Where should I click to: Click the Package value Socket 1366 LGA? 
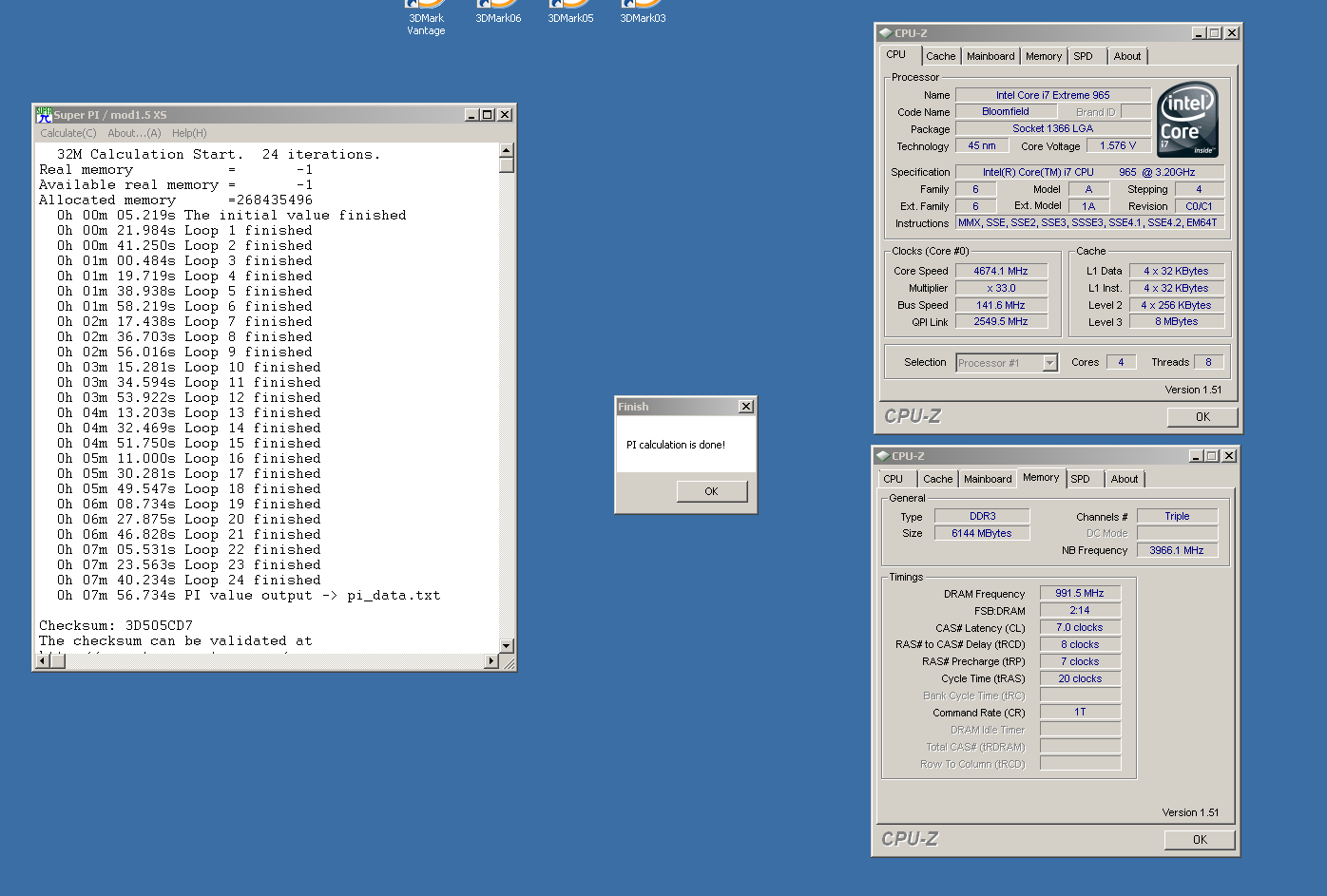pos(1053,128)
